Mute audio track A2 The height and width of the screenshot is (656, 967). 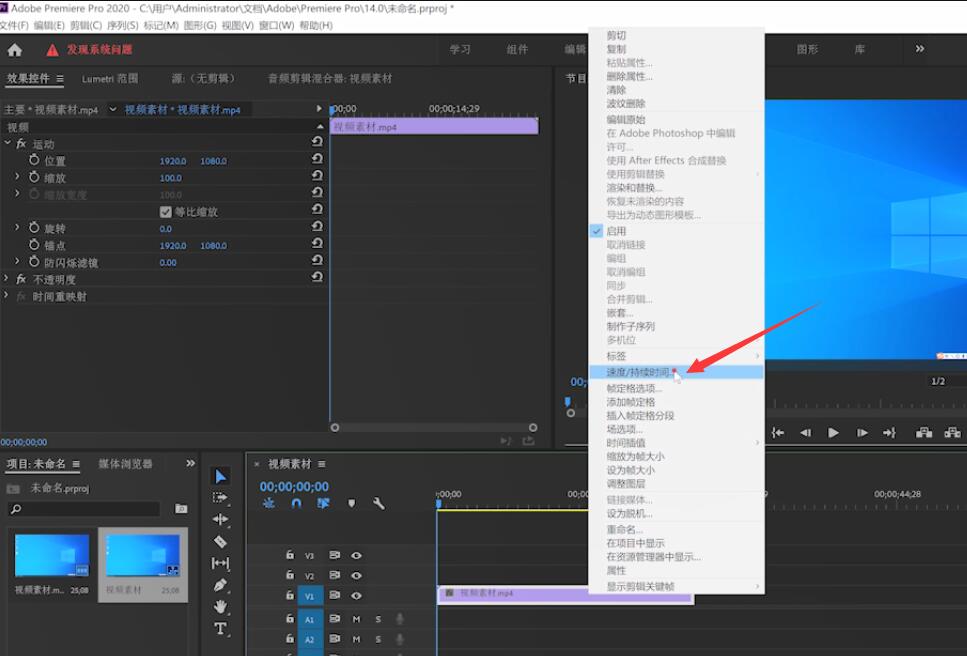(x=356, y=639)
